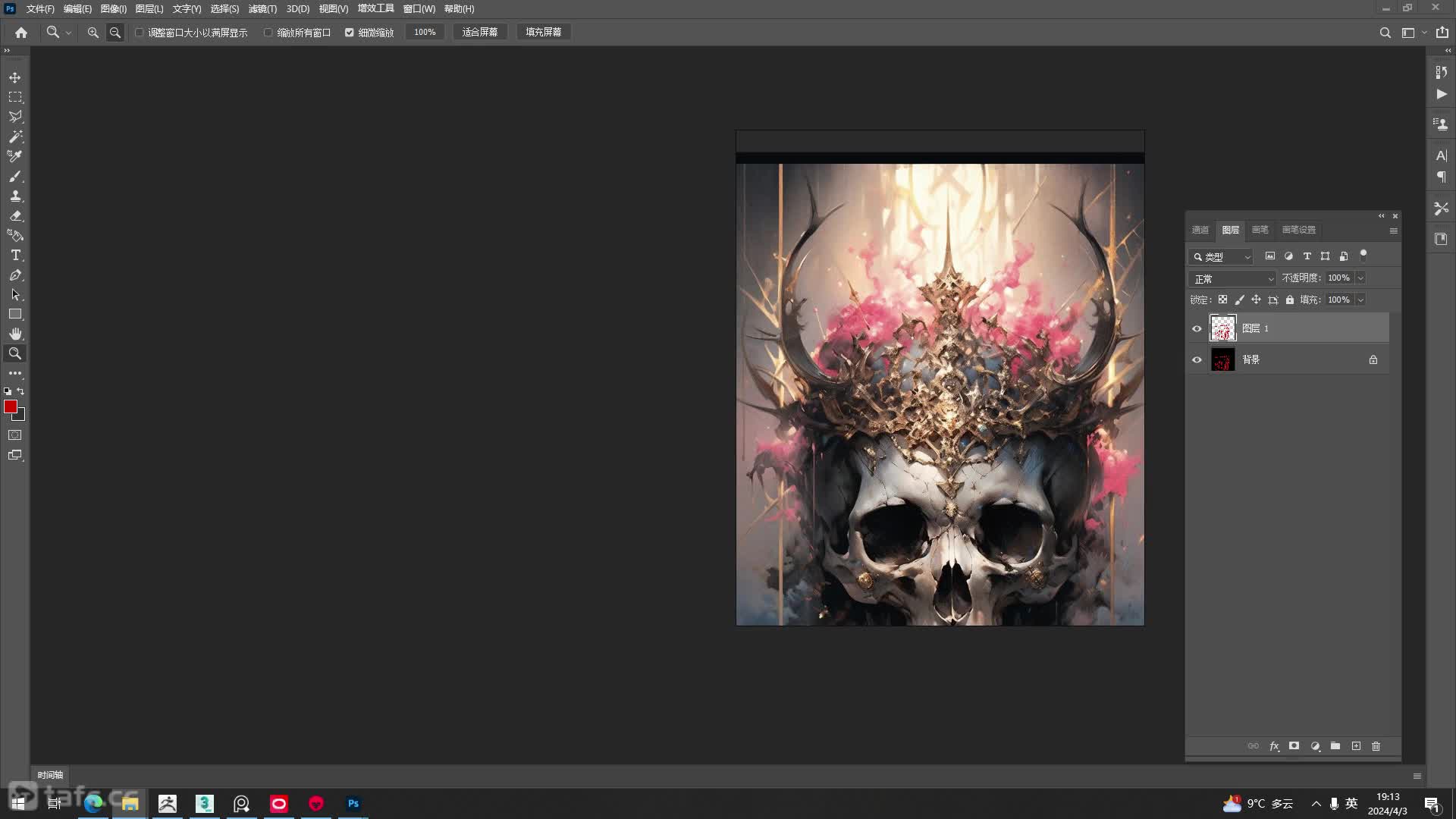Viewport: 1456px width, 819px height.
Task: Choose Zoom In mode in options bar
Action: click(x=93, y=33)
